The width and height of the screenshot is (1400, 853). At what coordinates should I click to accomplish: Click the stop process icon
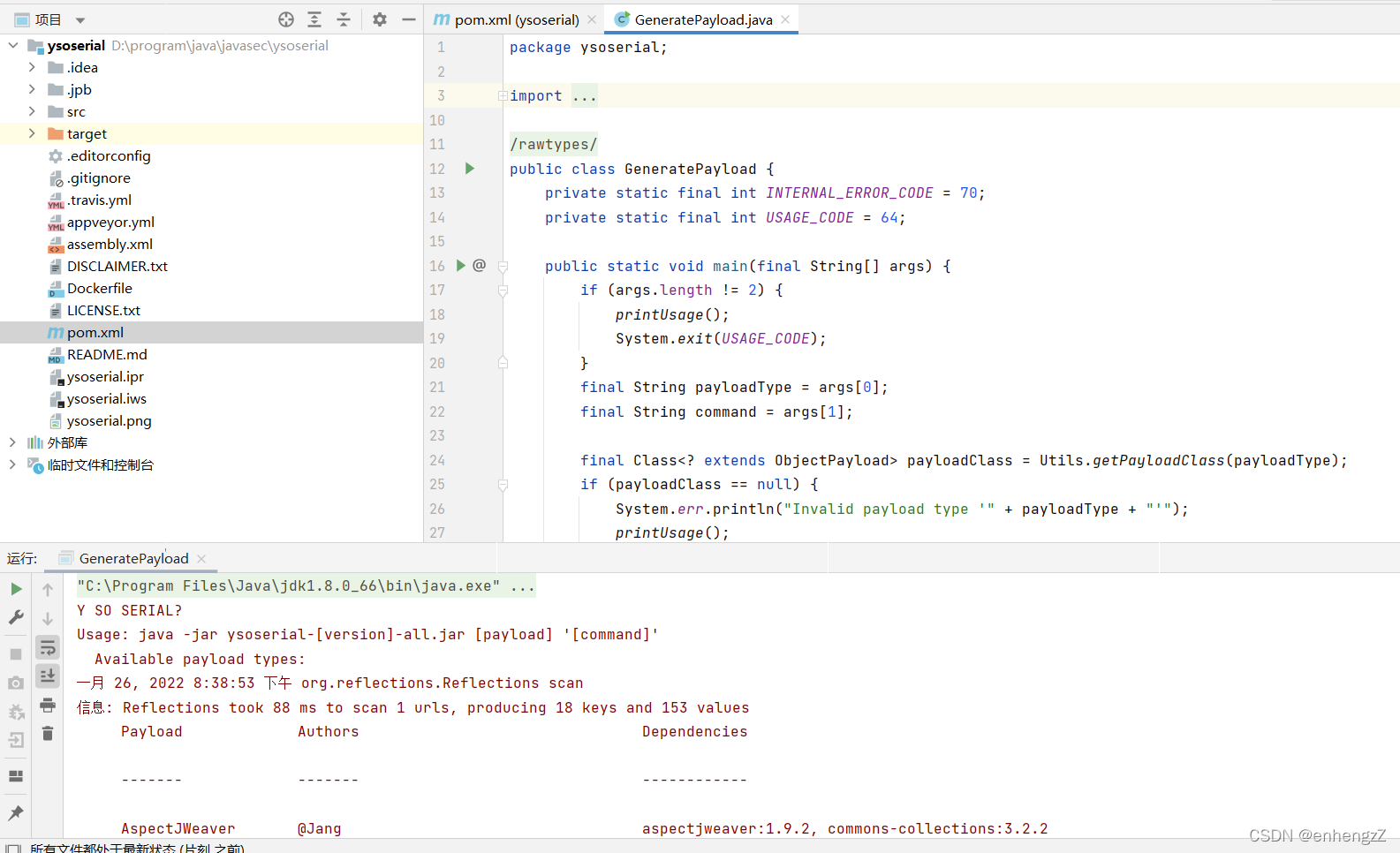[x=16, y=654]
